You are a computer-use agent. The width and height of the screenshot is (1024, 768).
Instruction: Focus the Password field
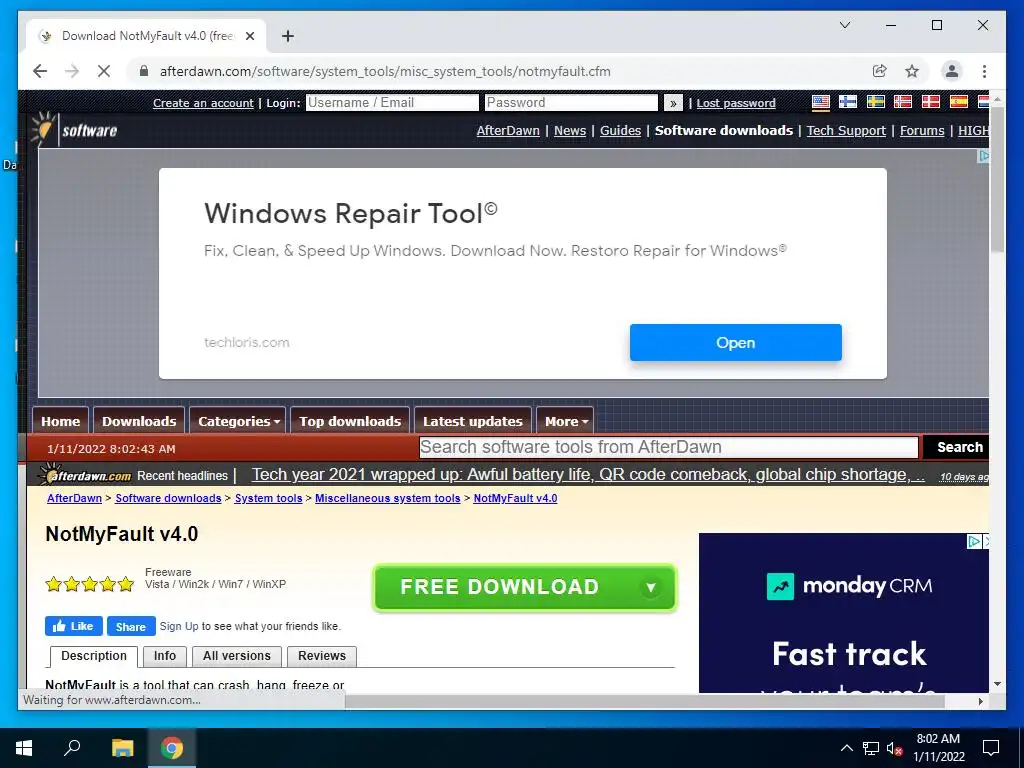[x=571, y=103]
